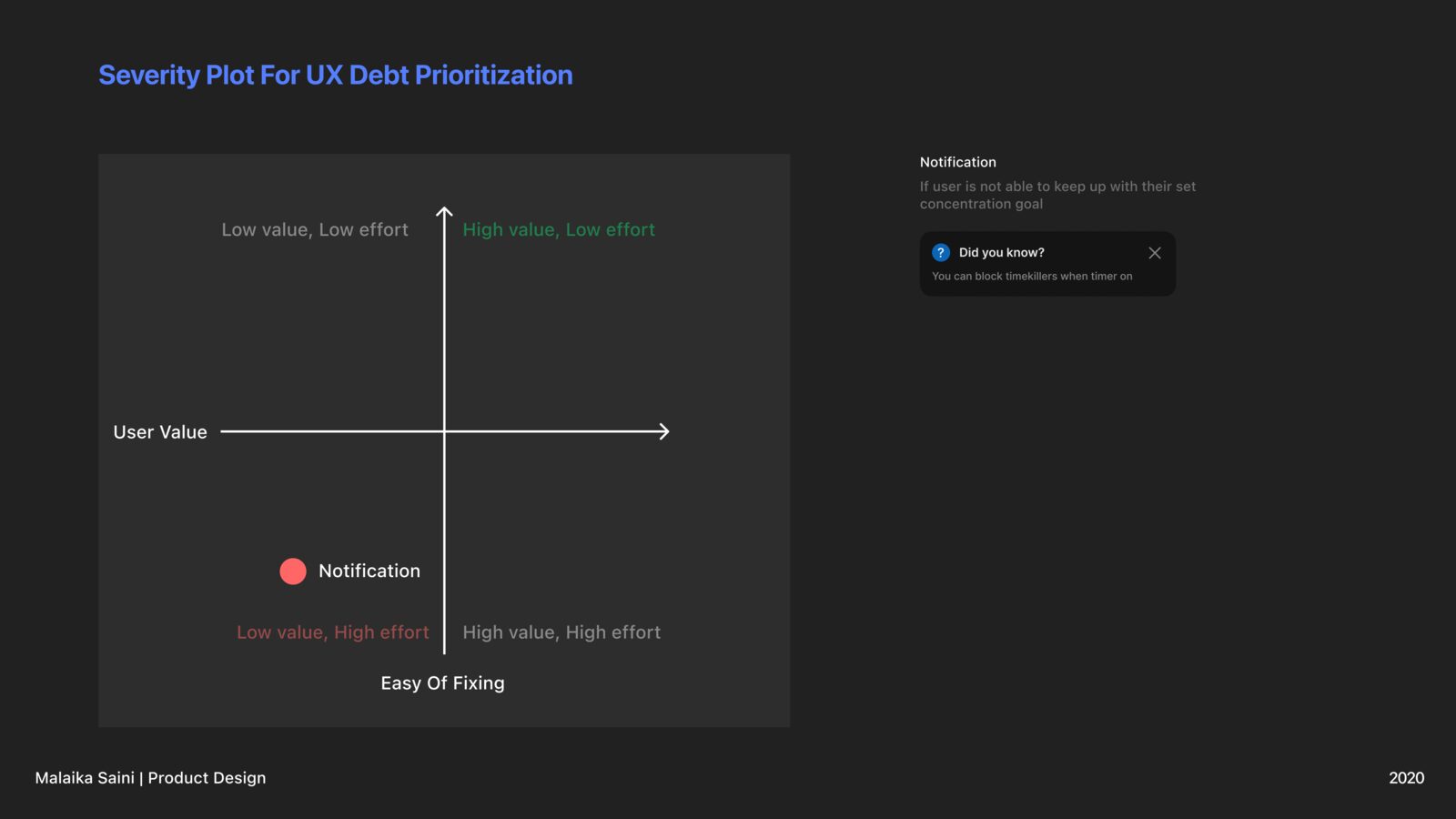The height and width of the screenshot is (819, 1456).
Task: Click the High value, Low effort label
Action: (x=559, y=230)
